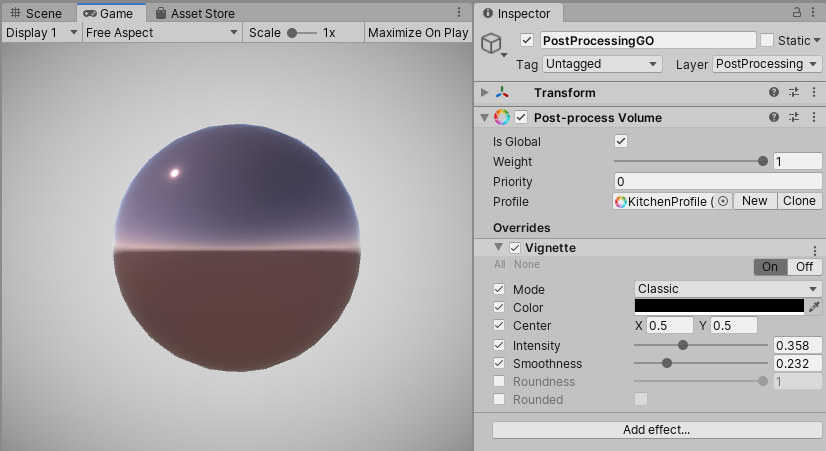Click the Priority input field
The image size is (826, 451).
point(717,181)
